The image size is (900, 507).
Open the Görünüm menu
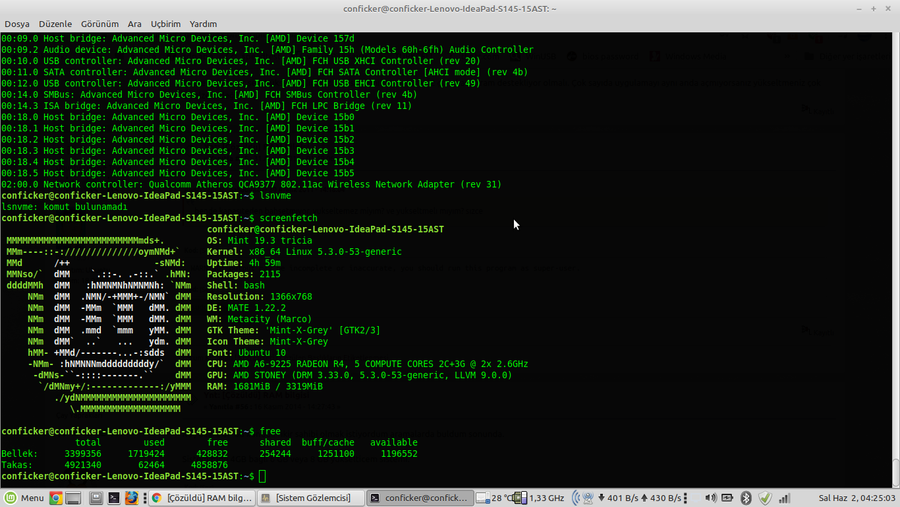(x=99, y=24)
